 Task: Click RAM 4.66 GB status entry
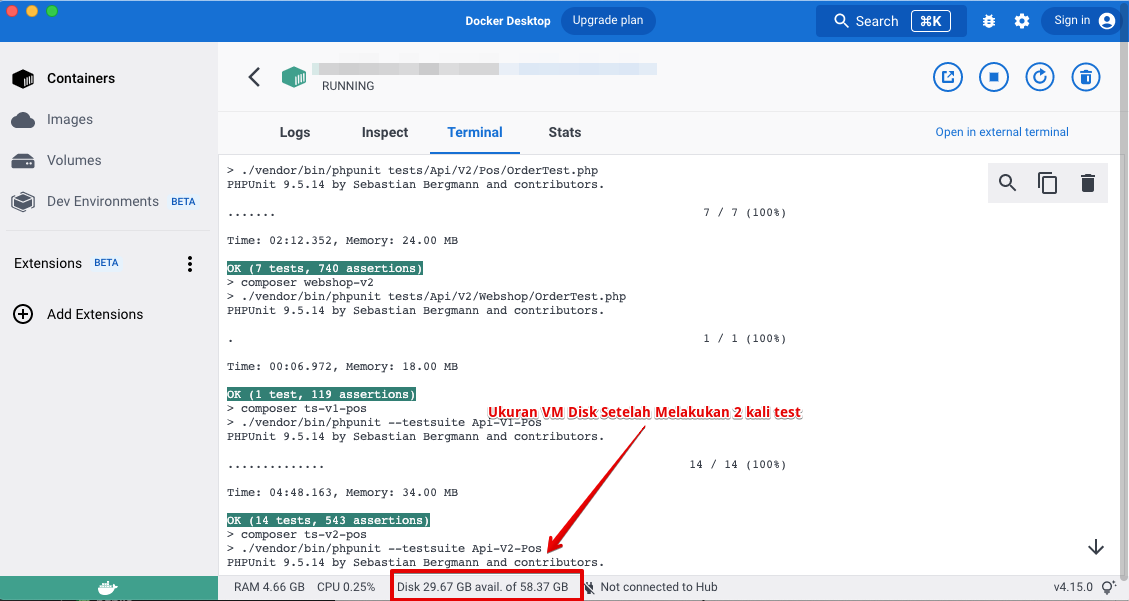(269, 587)
